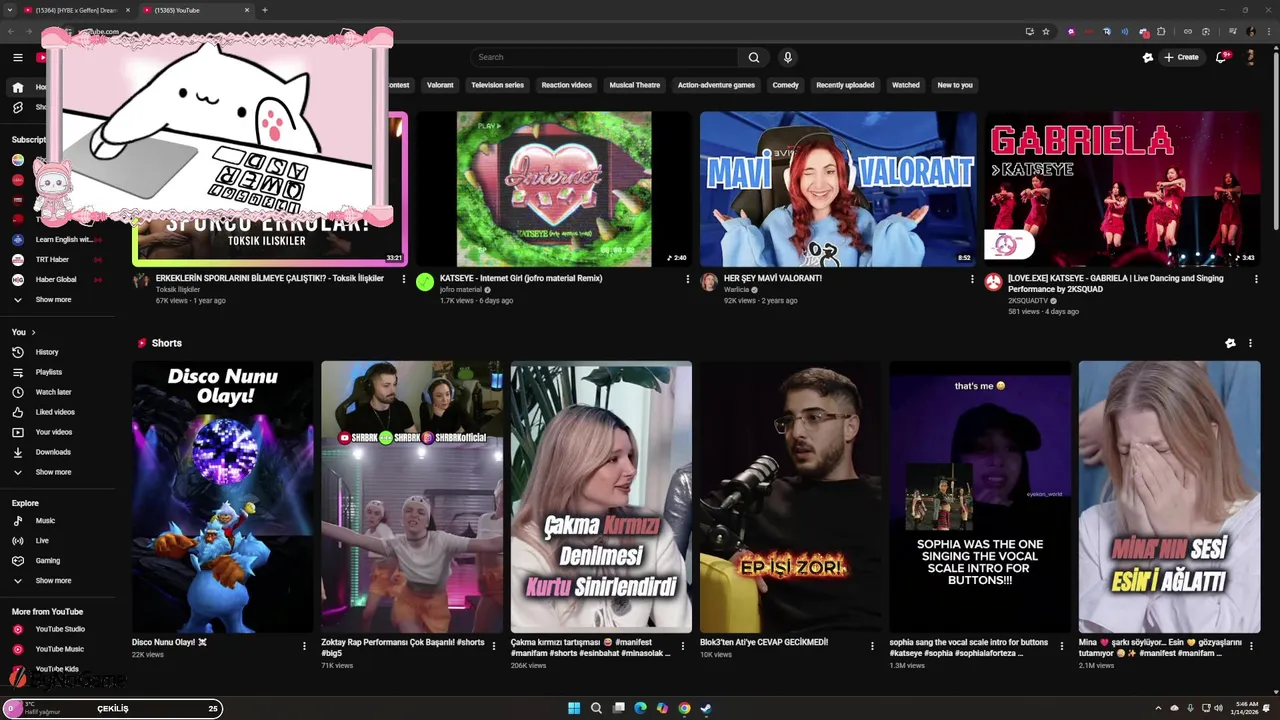
Task: Open the notifications bell
Action: pyautogui.click(x=1221, y=57)
